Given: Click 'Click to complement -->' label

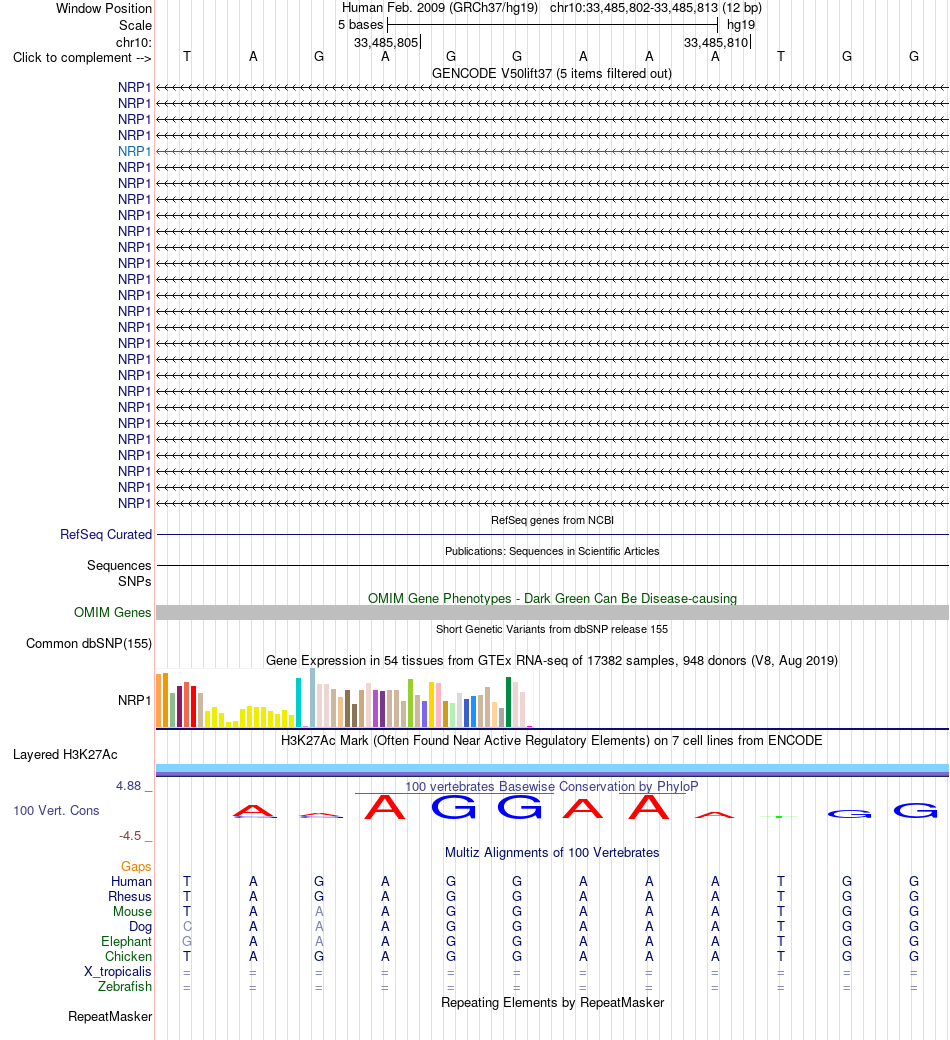Looking at the screenshot, I should 82,58.
